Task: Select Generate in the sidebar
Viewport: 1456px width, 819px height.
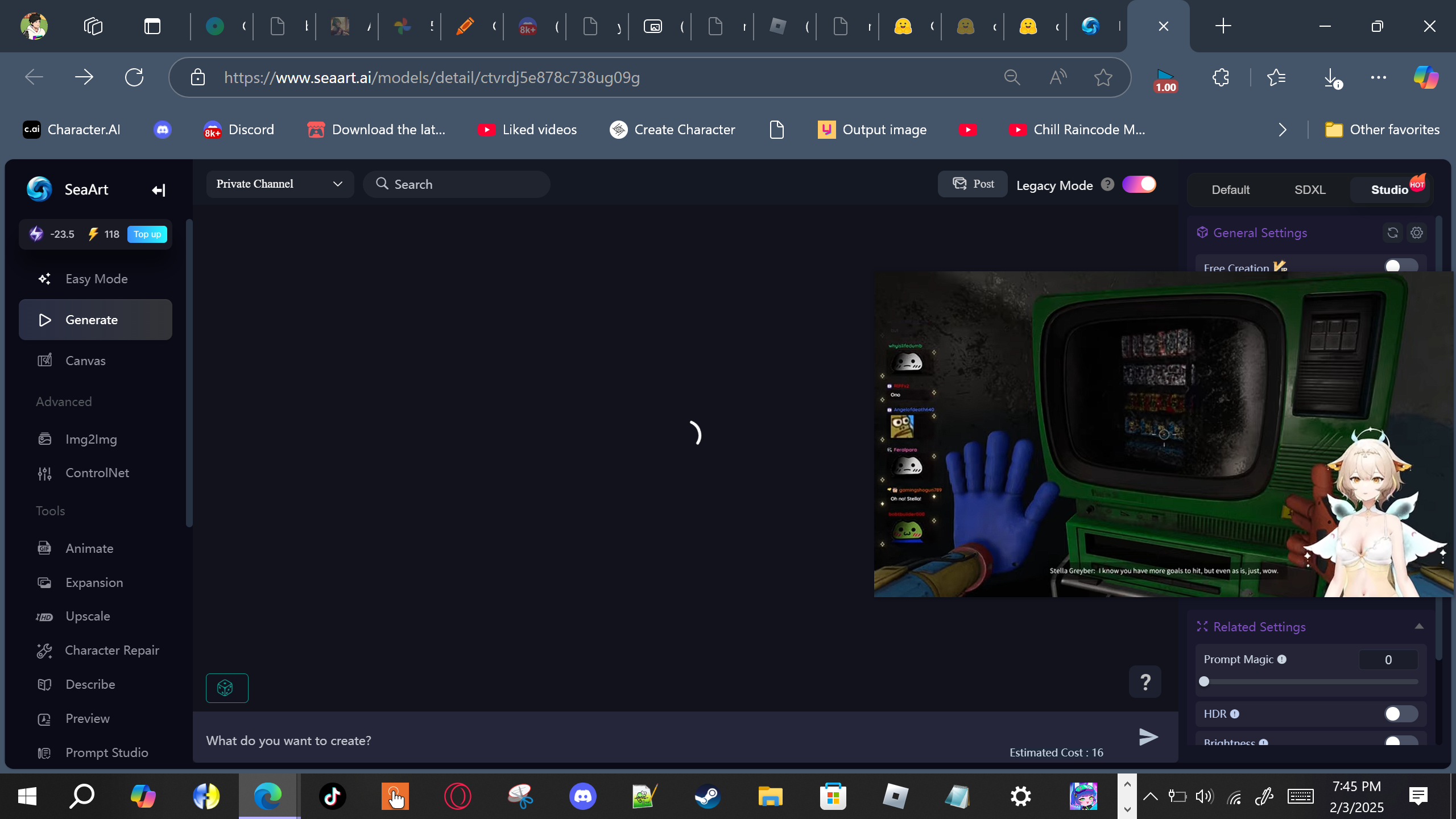Action: click(96, 320)
